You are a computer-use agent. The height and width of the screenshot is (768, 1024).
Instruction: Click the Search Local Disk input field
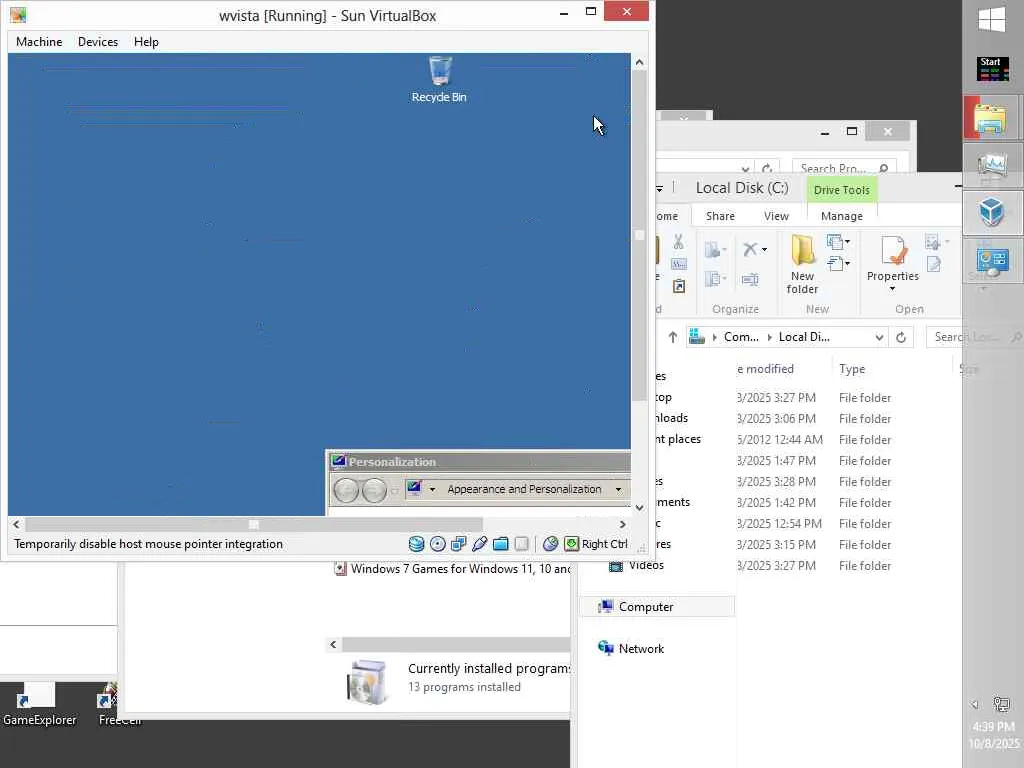pyautogui.click(x=975, y=337)
